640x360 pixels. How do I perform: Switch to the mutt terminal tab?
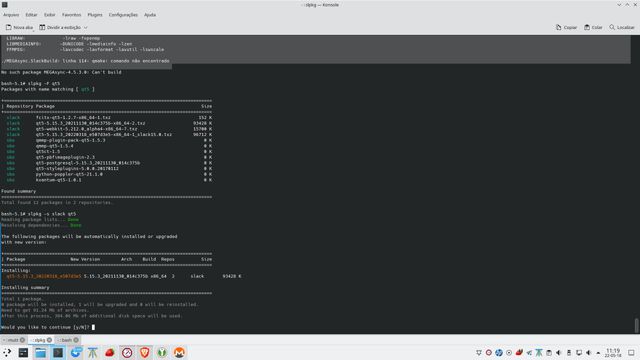coord(13,340)
